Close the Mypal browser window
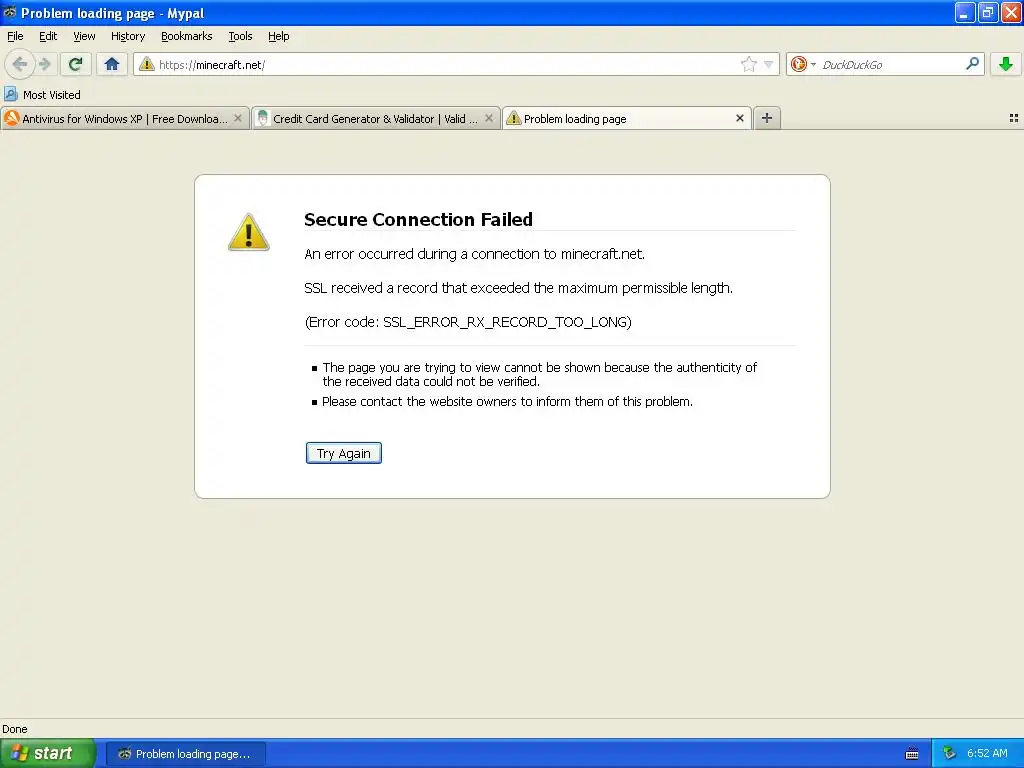 pyautogui.click(x=1011, y=12)
